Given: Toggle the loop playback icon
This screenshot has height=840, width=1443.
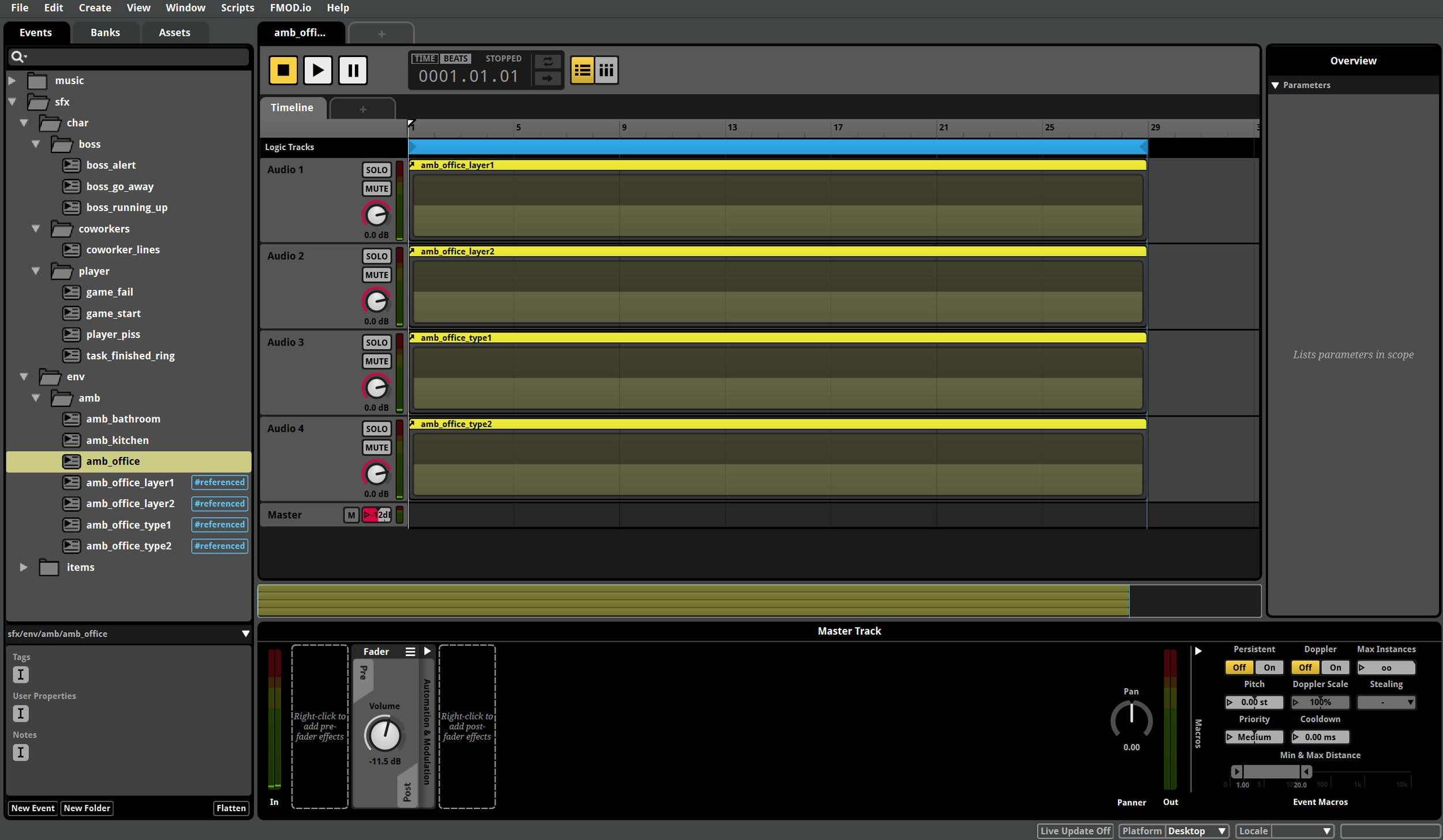Looking at the screenshot, I should coord(547,61).
